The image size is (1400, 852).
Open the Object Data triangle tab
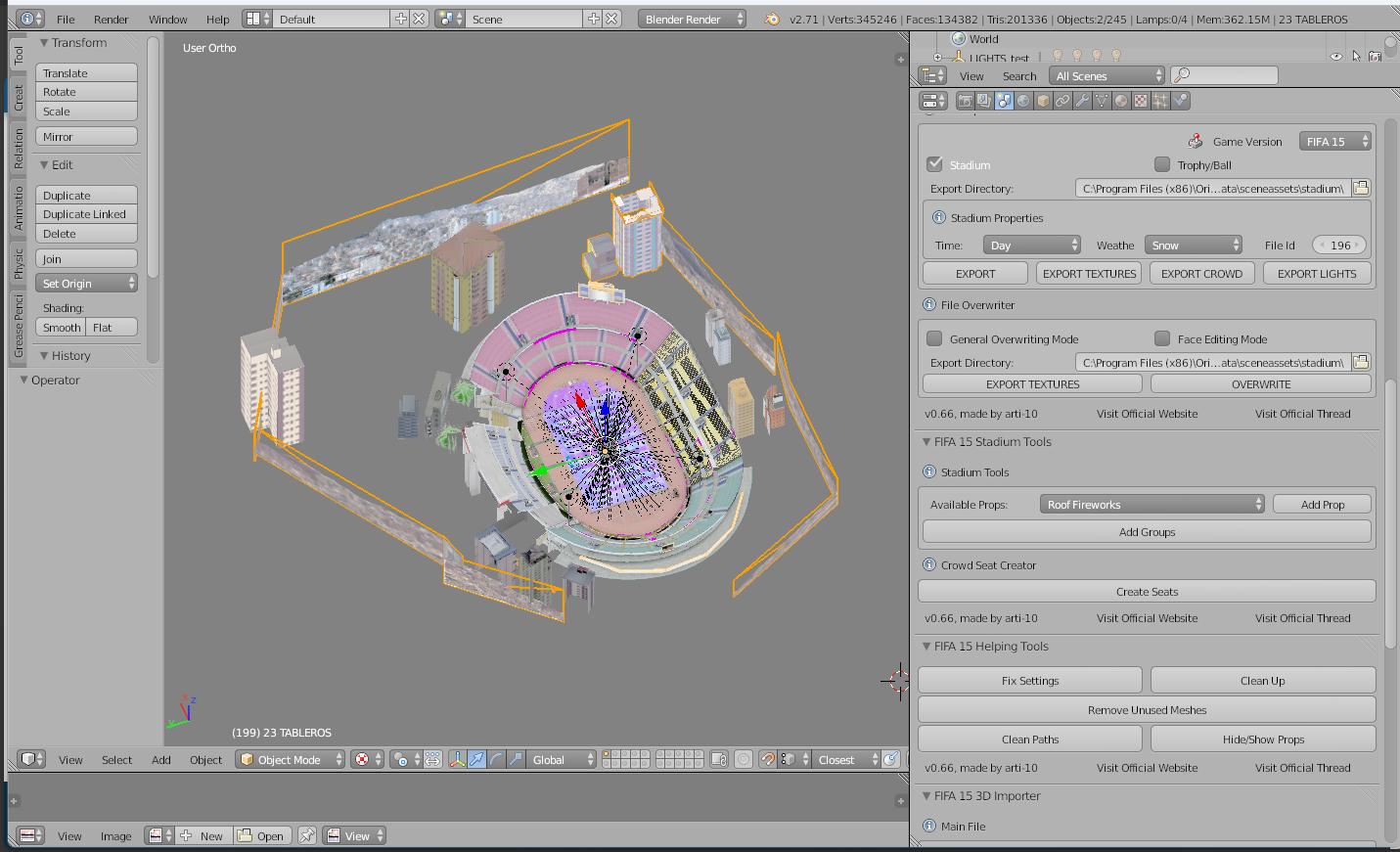pos(1102,101)
